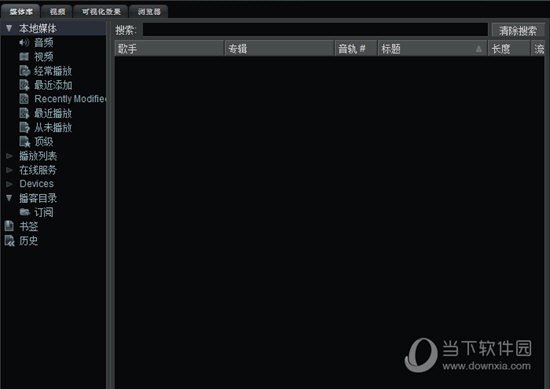550x389 pixels.
Task: Sort by the 专辑 column header
Action: point(279,48)
